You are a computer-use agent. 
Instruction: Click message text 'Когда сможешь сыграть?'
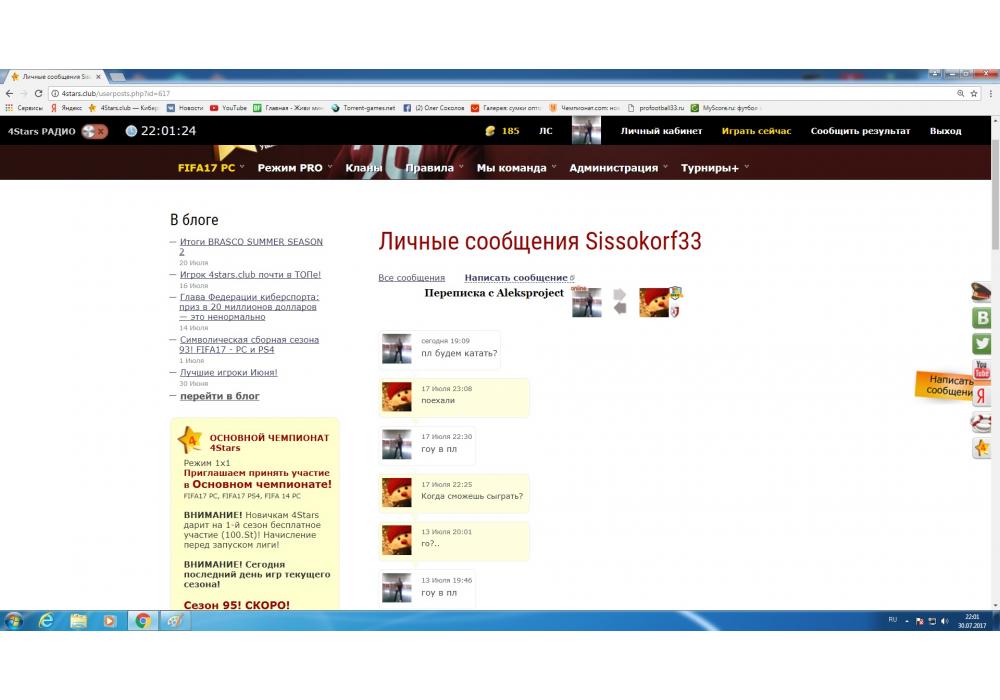coord(472,496)
